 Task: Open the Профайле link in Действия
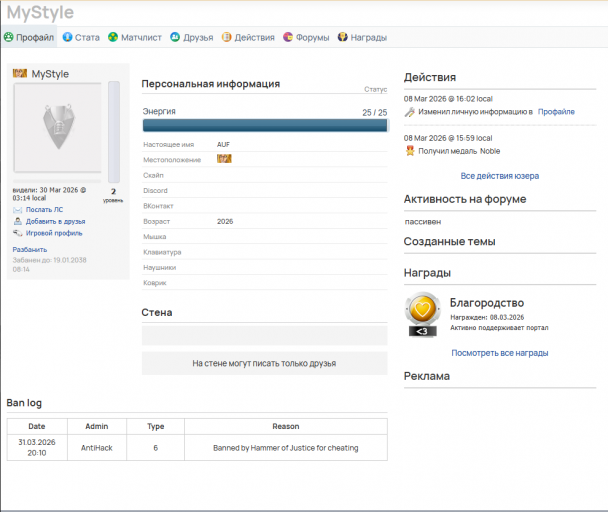[556, 112]
